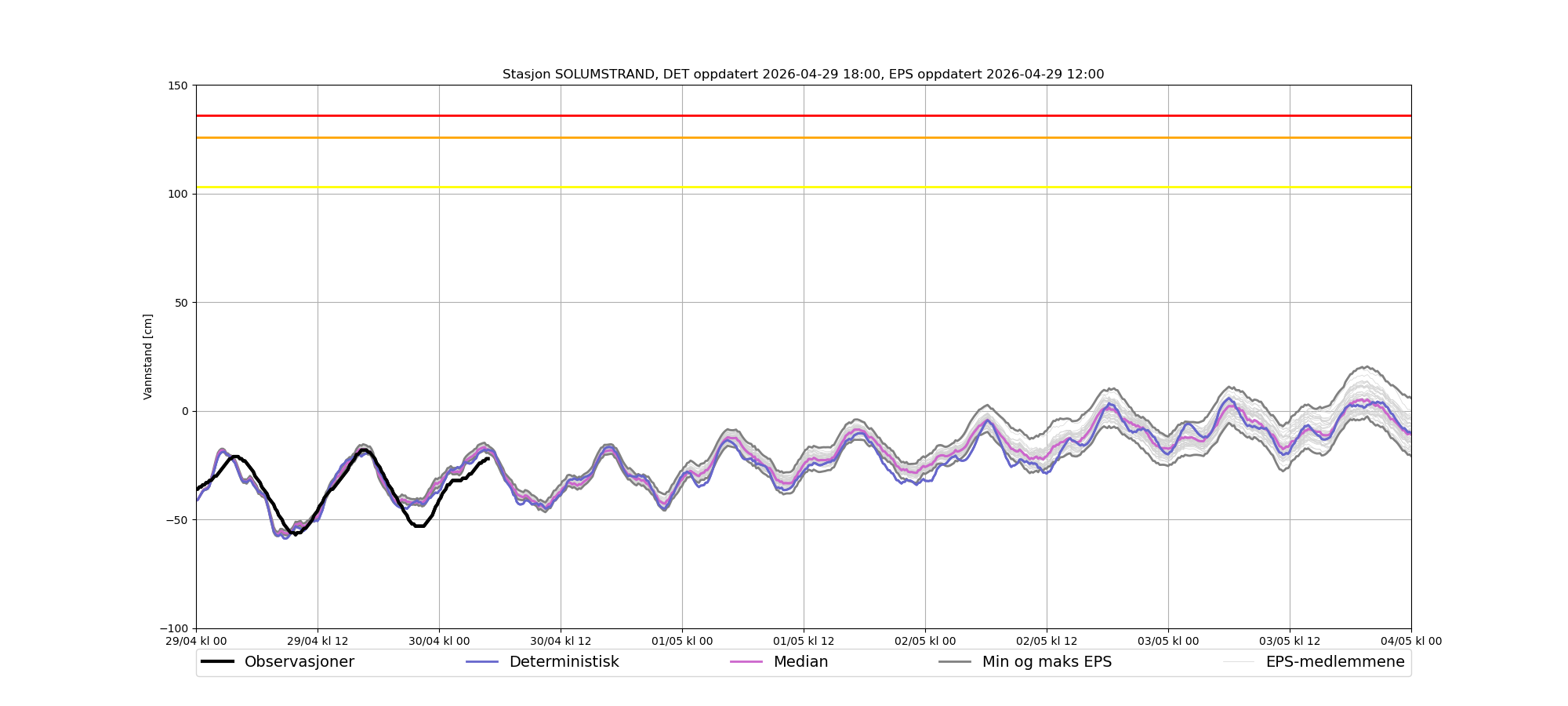Click the 04/05 kl 00 x-axis tick label

1410,641
